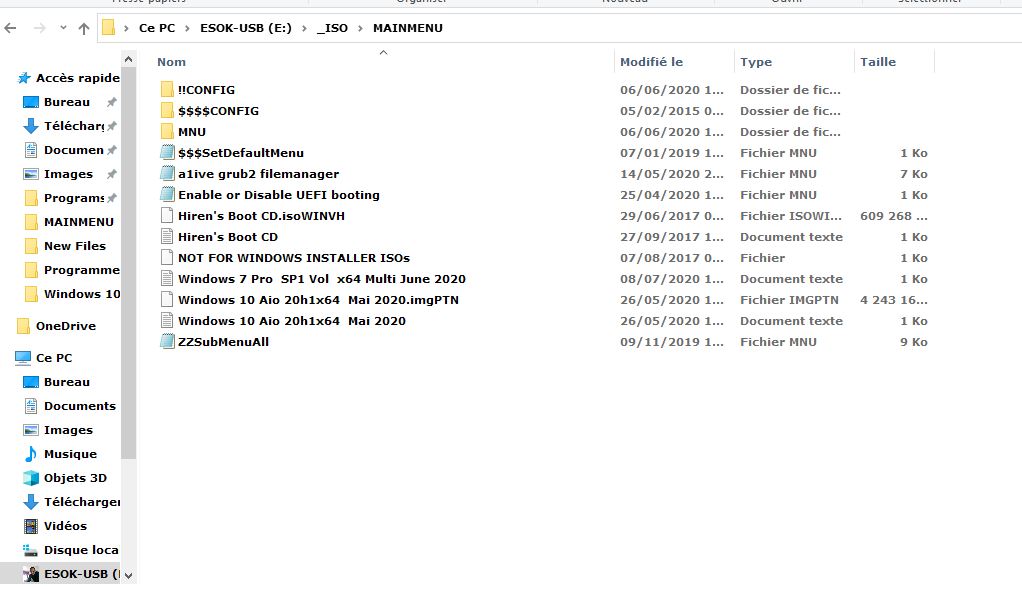This screenshot has height=589, width=1022.
Task: Open pinned 'Programs' folder in quick access
Action: pyautogui.click(x=74, y=197)
